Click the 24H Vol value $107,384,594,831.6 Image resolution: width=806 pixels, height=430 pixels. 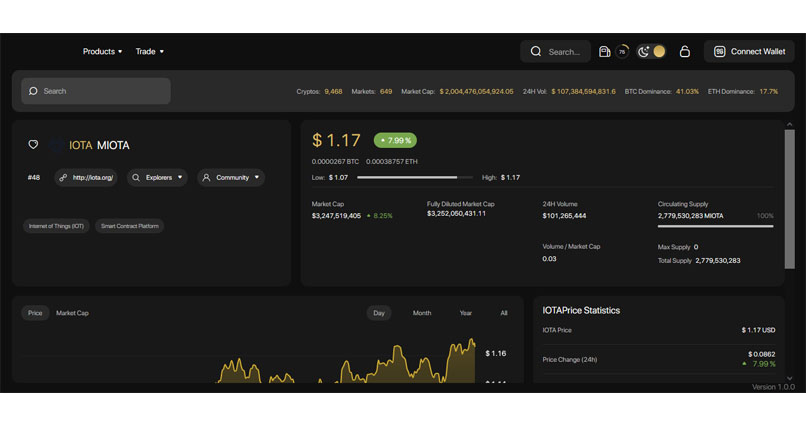click(583, 91)
